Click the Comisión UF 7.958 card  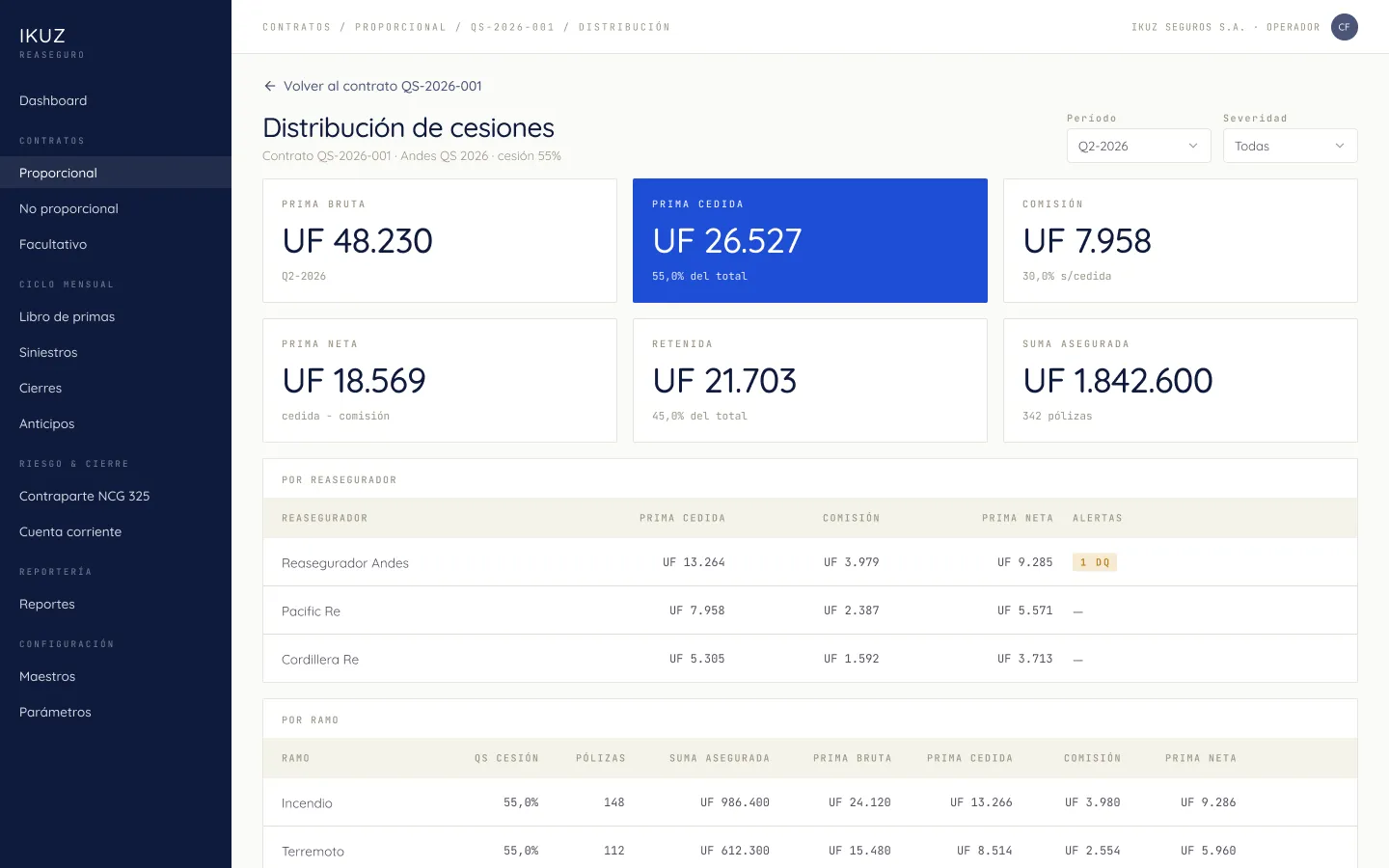coord(1181,240)
